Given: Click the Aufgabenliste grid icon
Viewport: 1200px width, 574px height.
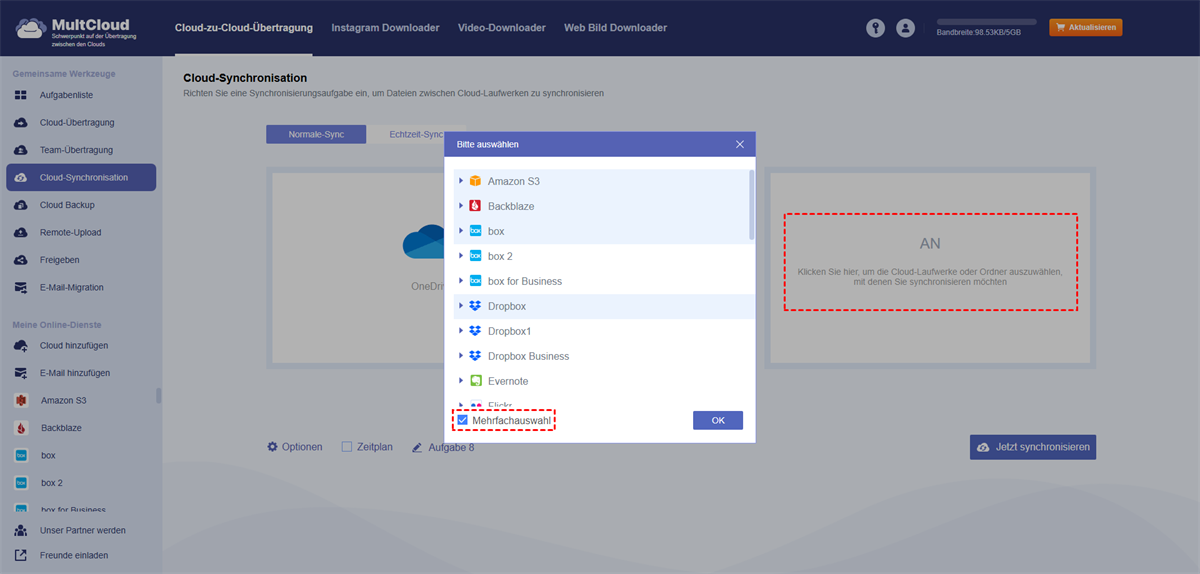Looking at the screenshot, I should (20, 95).
